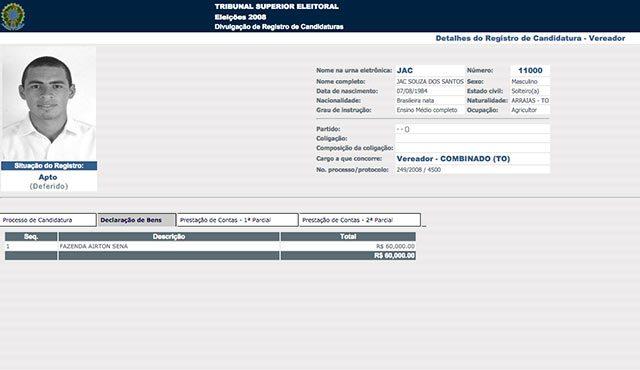The image size is (640, 370).
Task: Click the full name JAC SOUZA DOS SANTOS
Action: [430, 82]
